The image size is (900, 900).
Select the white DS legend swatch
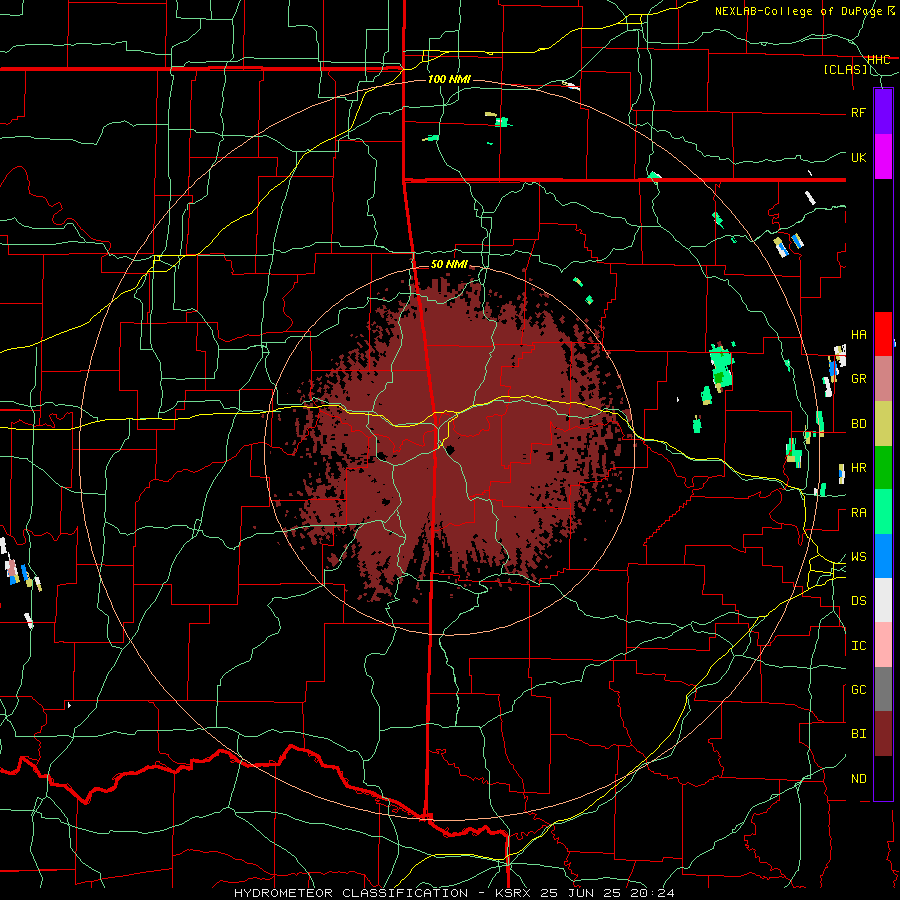coord(883,600)
